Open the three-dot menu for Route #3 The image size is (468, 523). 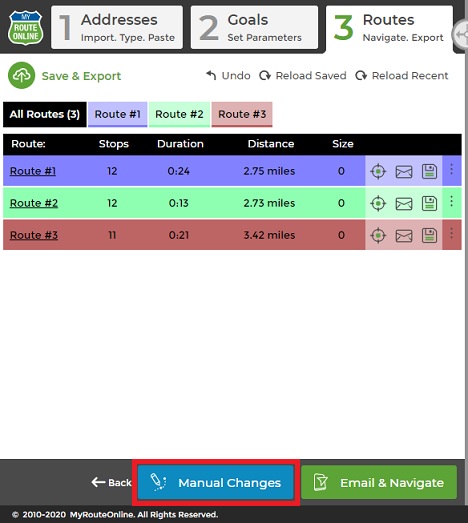451,233
